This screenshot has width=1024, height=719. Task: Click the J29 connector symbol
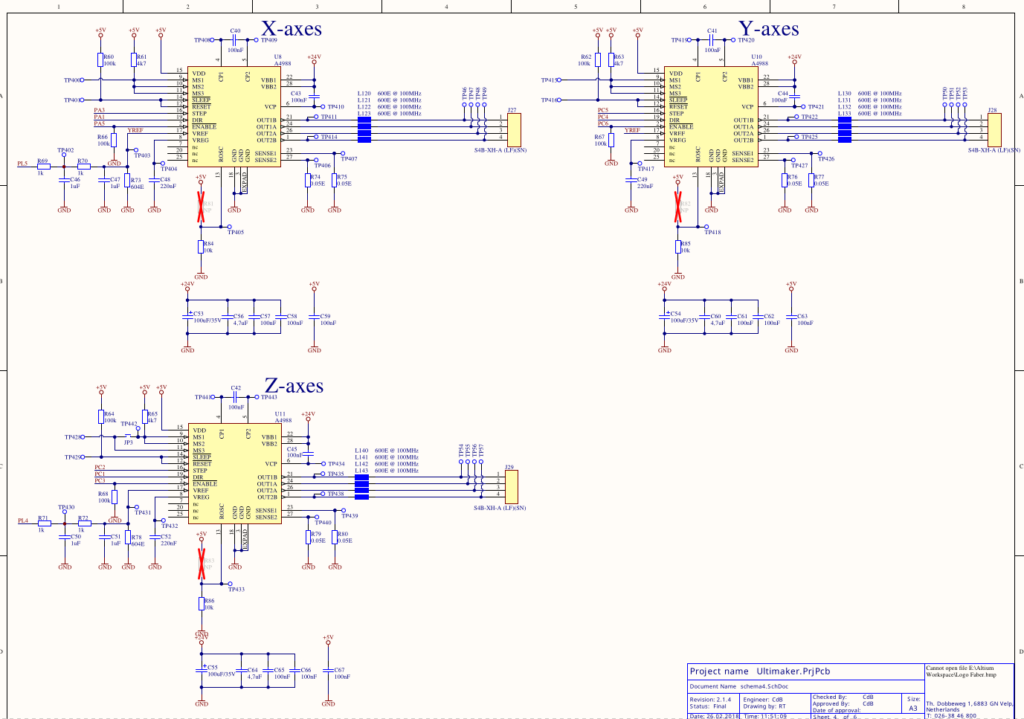(511, 487)
